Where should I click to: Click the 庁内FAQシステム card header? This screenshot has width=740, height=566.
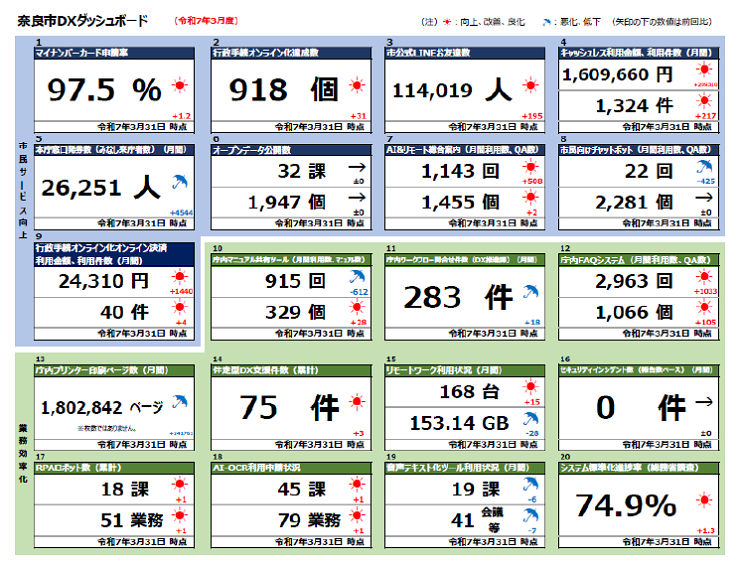pyautogui.click(x=639, y=260)
